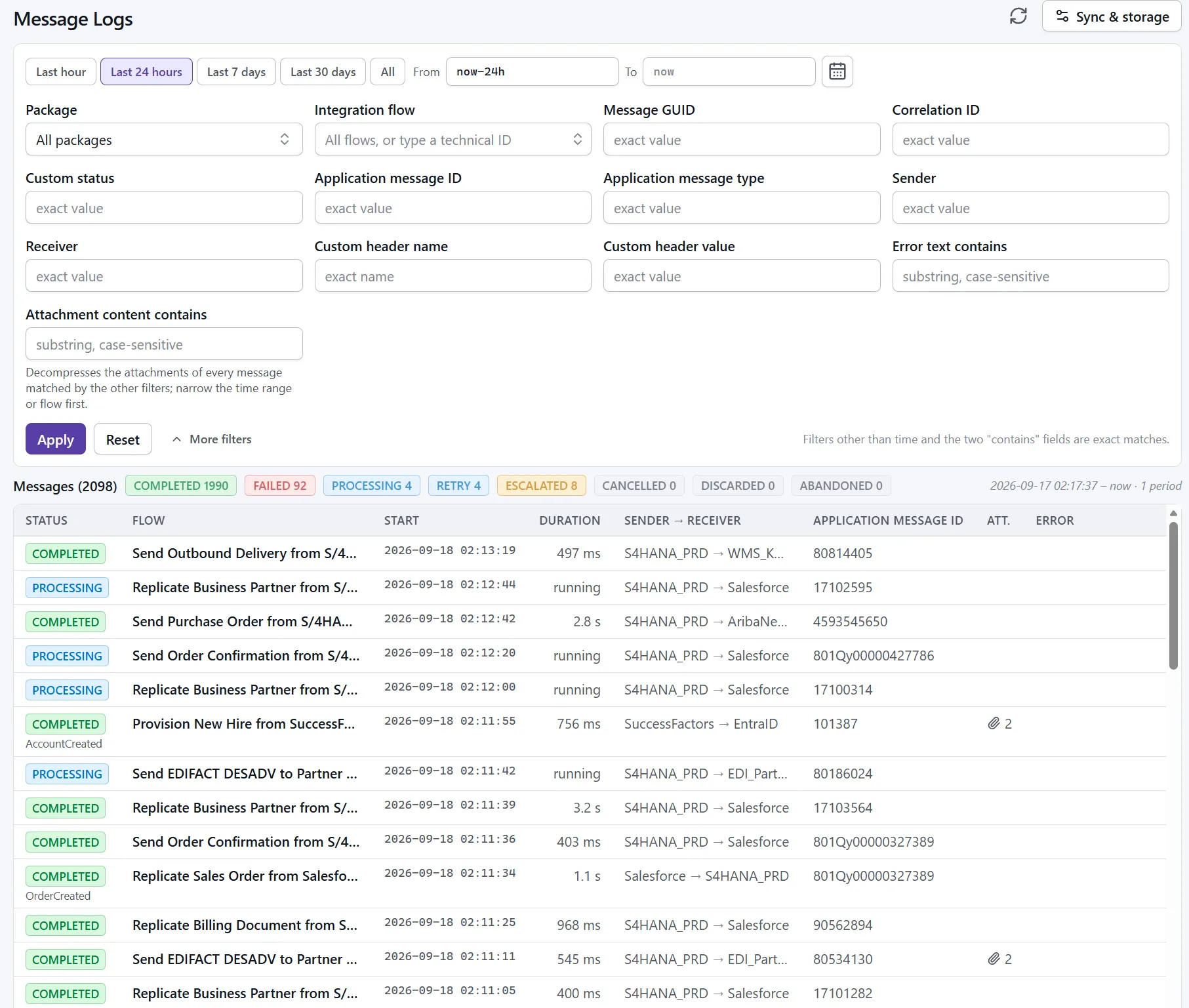Click the 3.2 s duration value
The height and width of the screenshot is (1008, 1189).
coord(587,808)
